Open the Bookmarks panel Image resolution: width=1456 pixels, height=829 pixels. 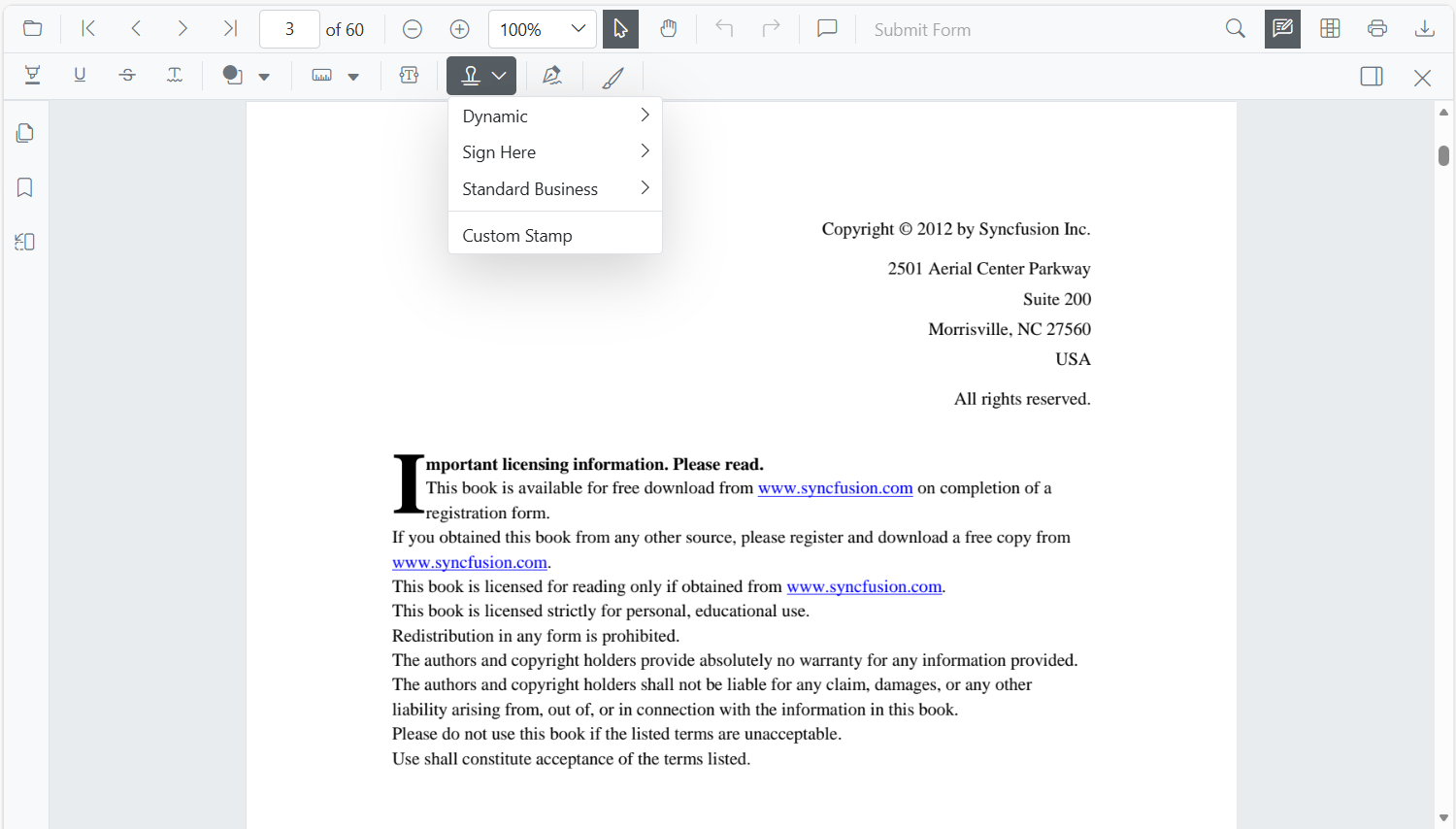click(x=24, y=186)
